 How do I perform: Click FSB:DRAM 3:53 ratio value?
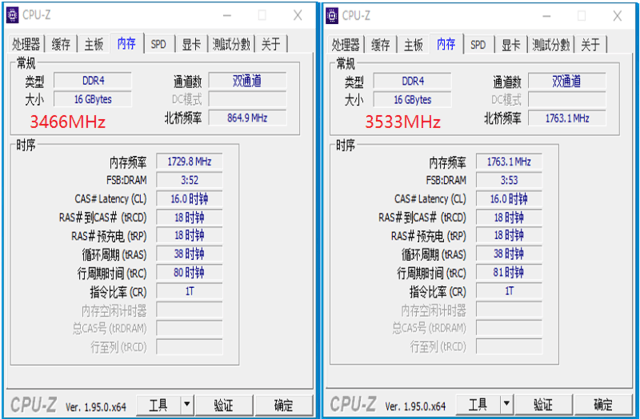tap(509, 180)
